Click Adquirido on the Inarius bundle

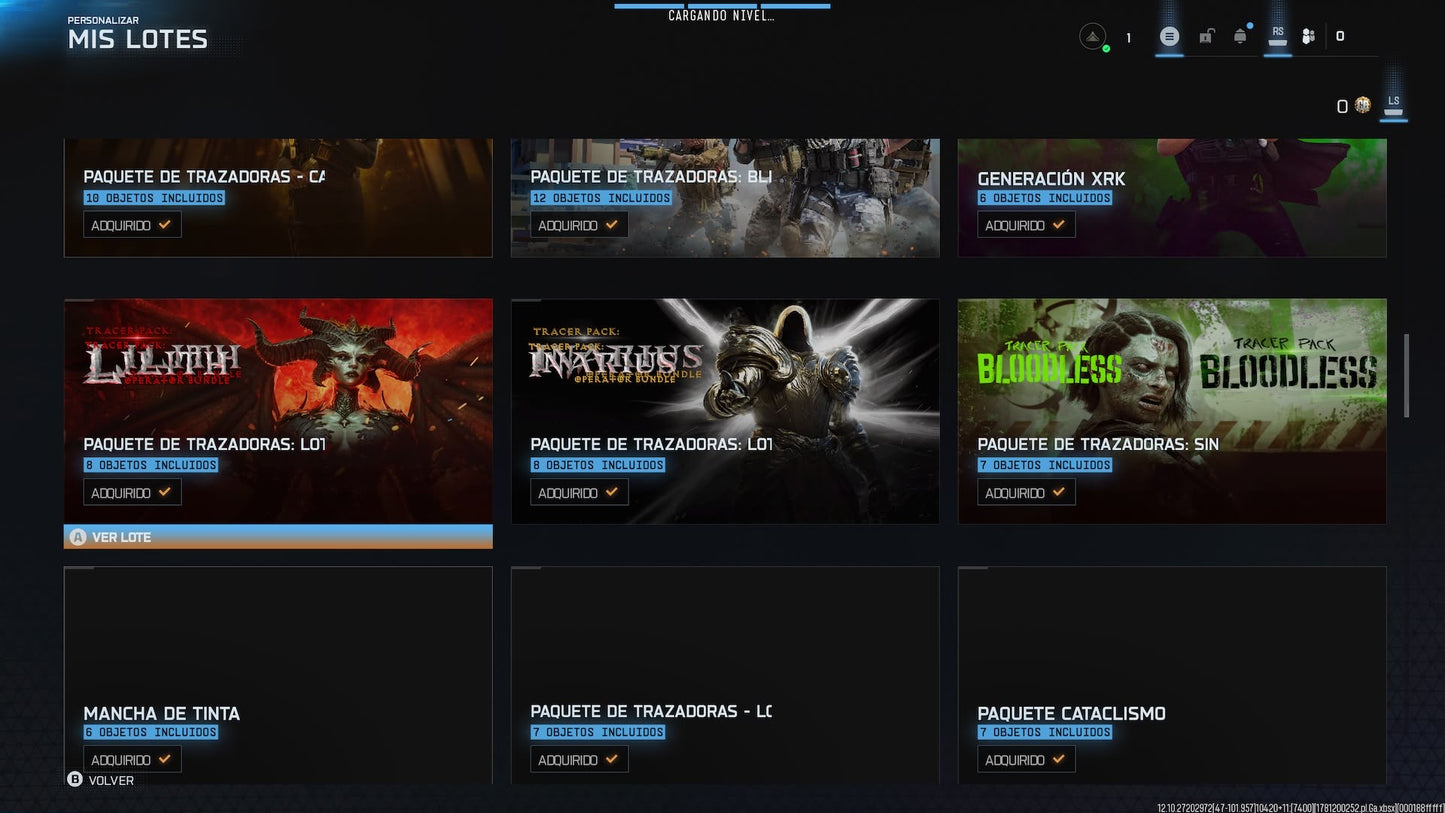tap(579, 492)
